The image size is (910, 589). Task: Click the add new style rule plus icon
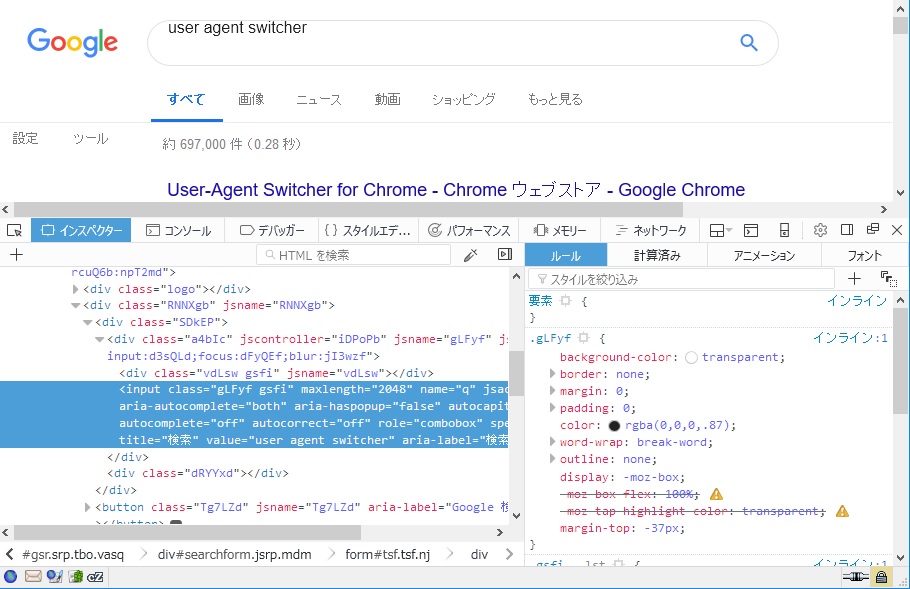coord(854,279)
